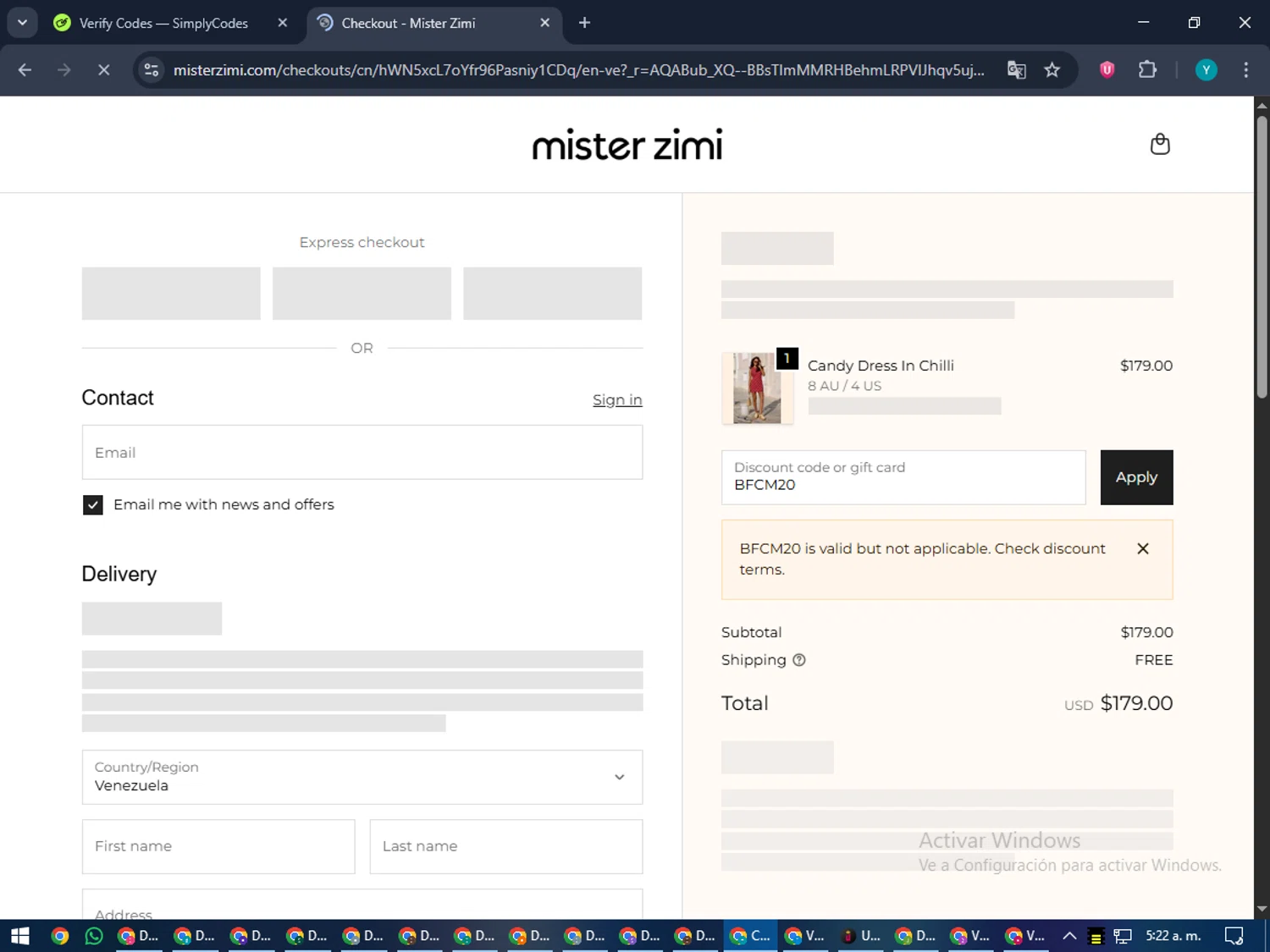Viewport: 1270px width, 952px height.
Task: Open a new browser tab
Action: tap(584, 23)
